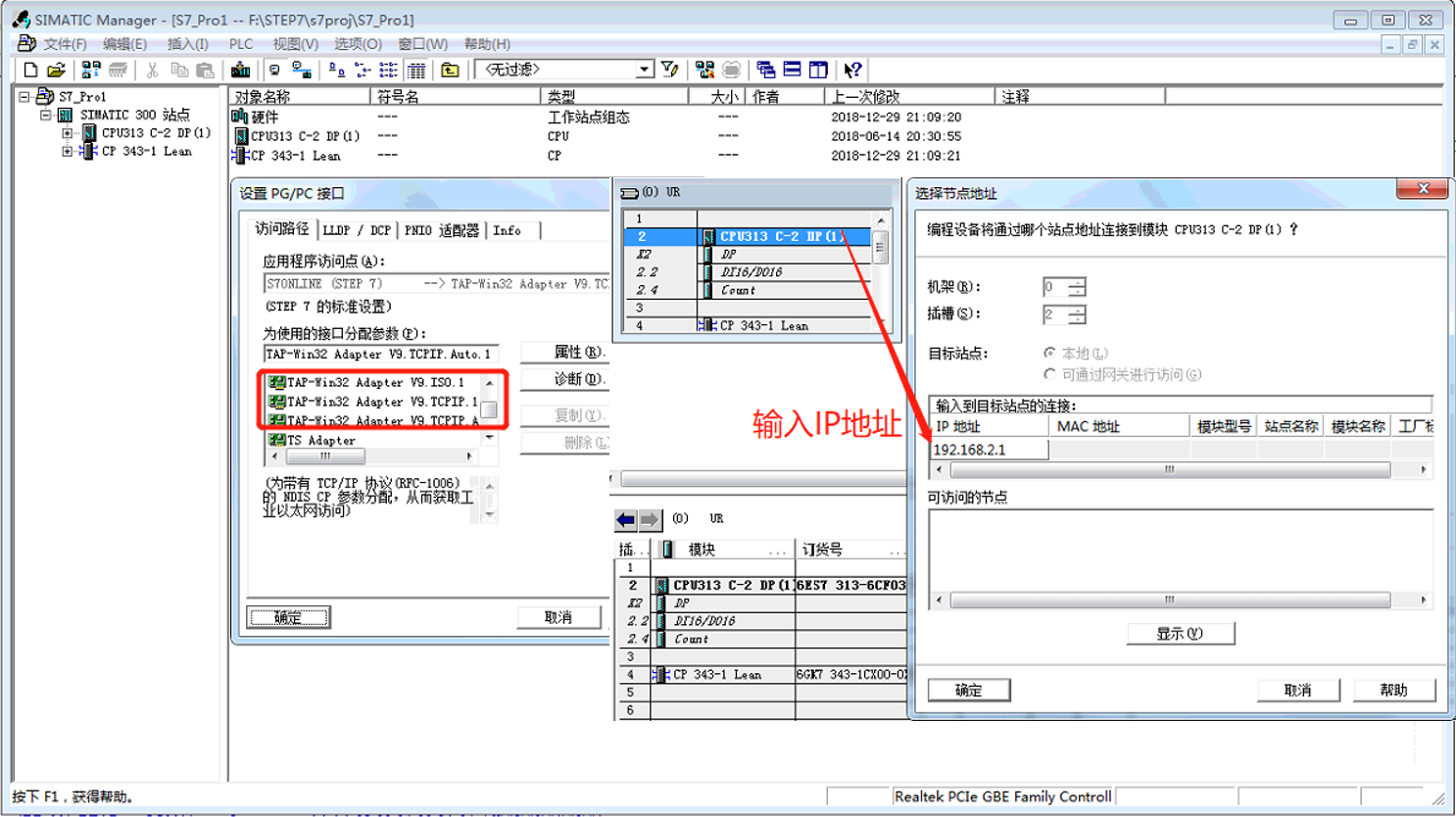Click the Tile windows horizontally icon
This screenshot has width=1456, height=817.
click(x=792, y=70)
